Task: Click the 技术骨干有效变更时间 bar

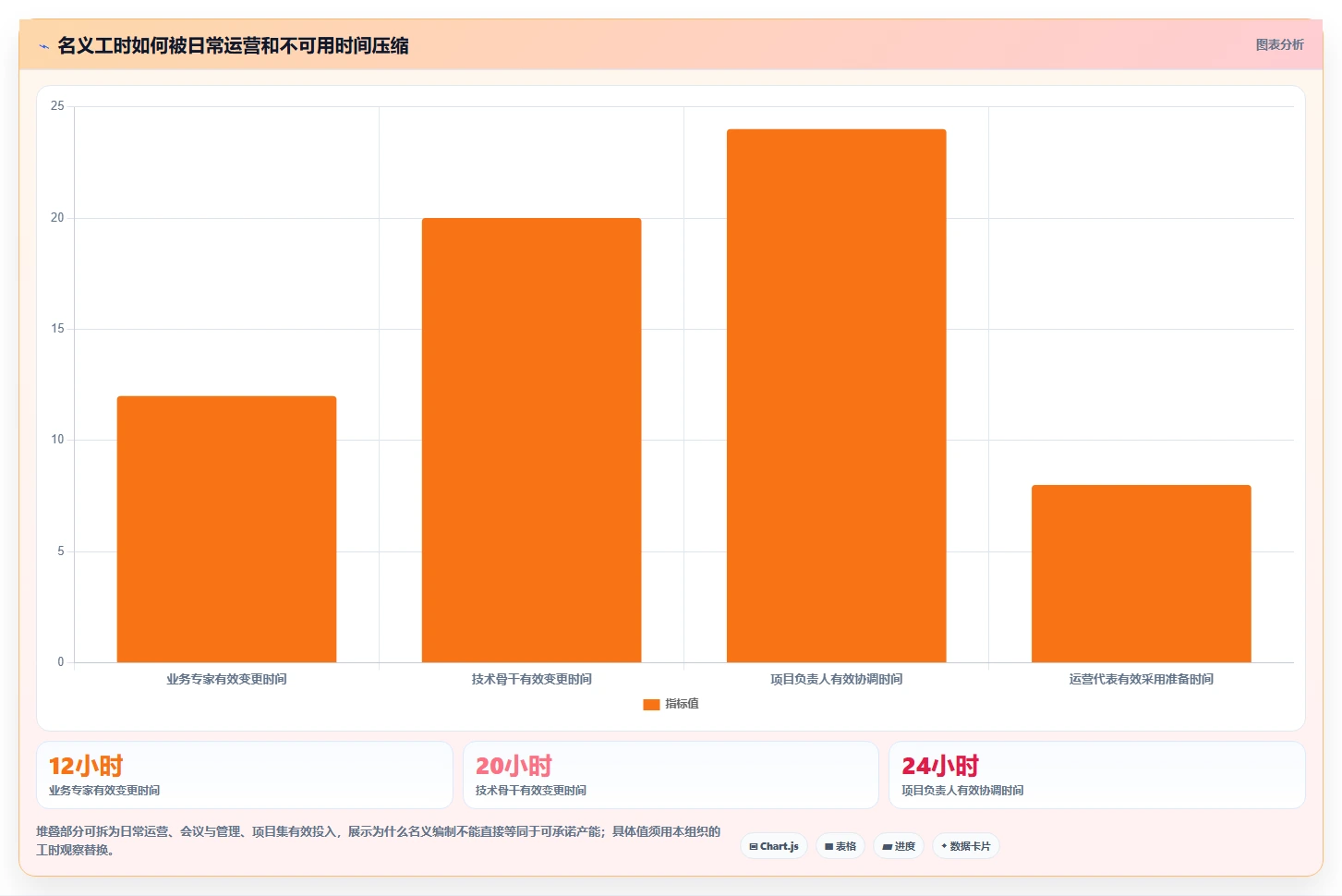Action: click(x=531, y=440)
